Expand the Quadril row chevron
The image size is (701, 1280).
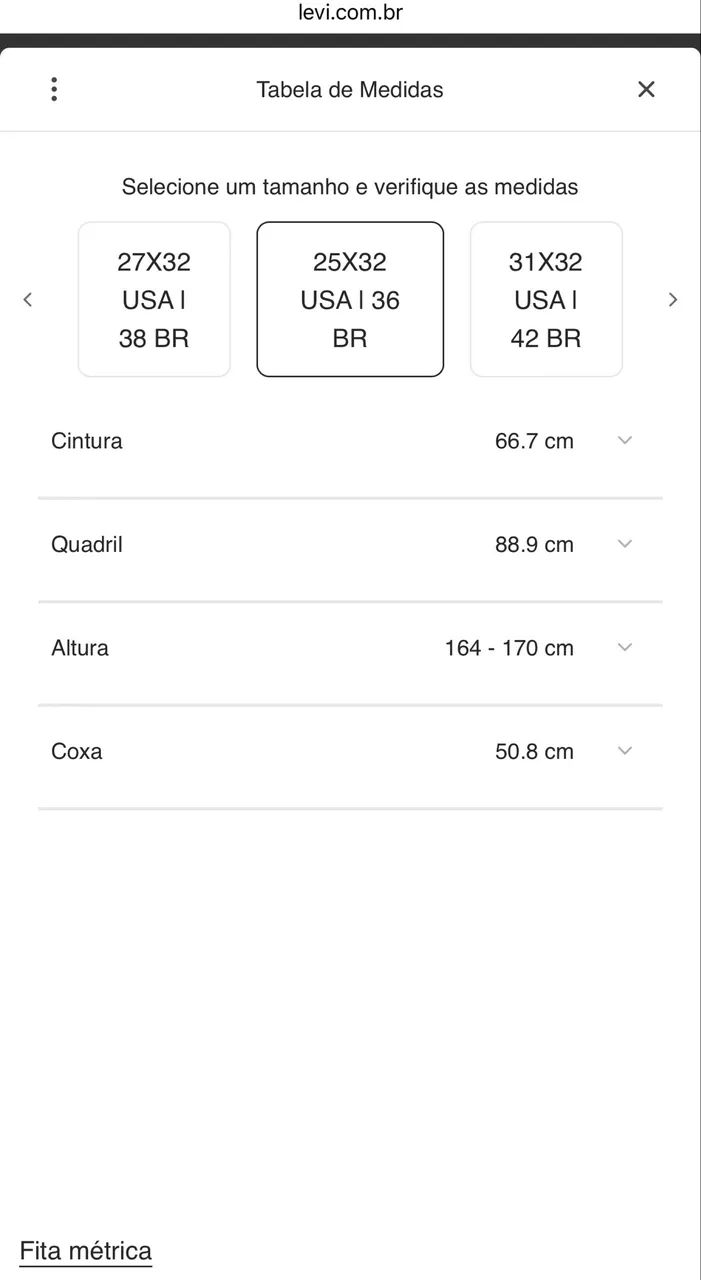pyautogui.click(x=625, y=544)
